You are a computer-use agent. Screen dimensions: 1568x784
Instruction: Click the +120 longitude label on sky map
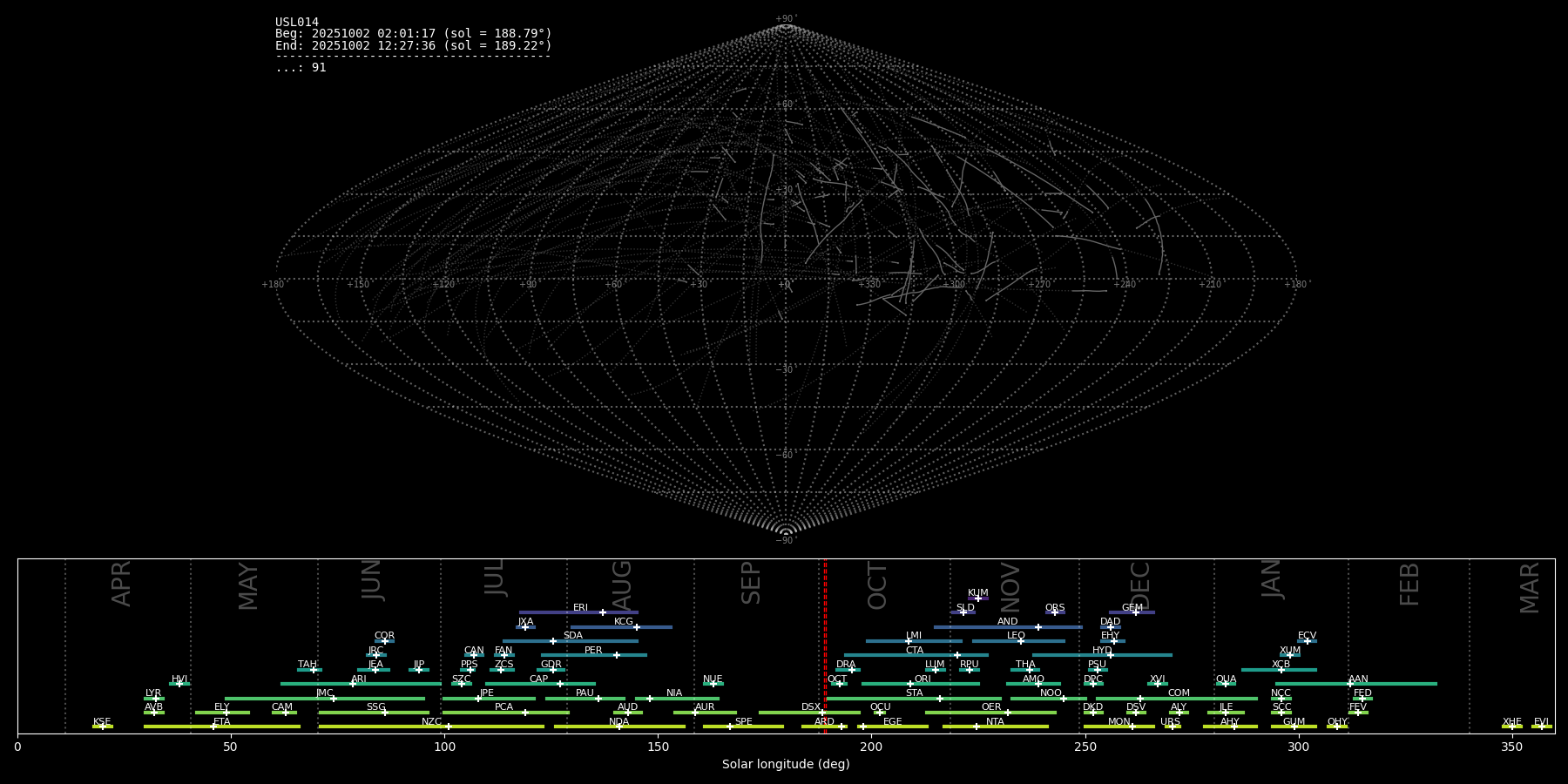(x=443, y=285)
